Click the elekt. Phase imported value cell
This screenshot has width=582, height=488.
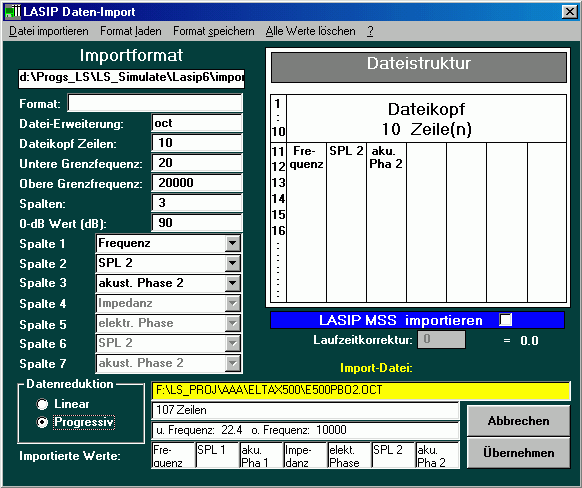350,455
